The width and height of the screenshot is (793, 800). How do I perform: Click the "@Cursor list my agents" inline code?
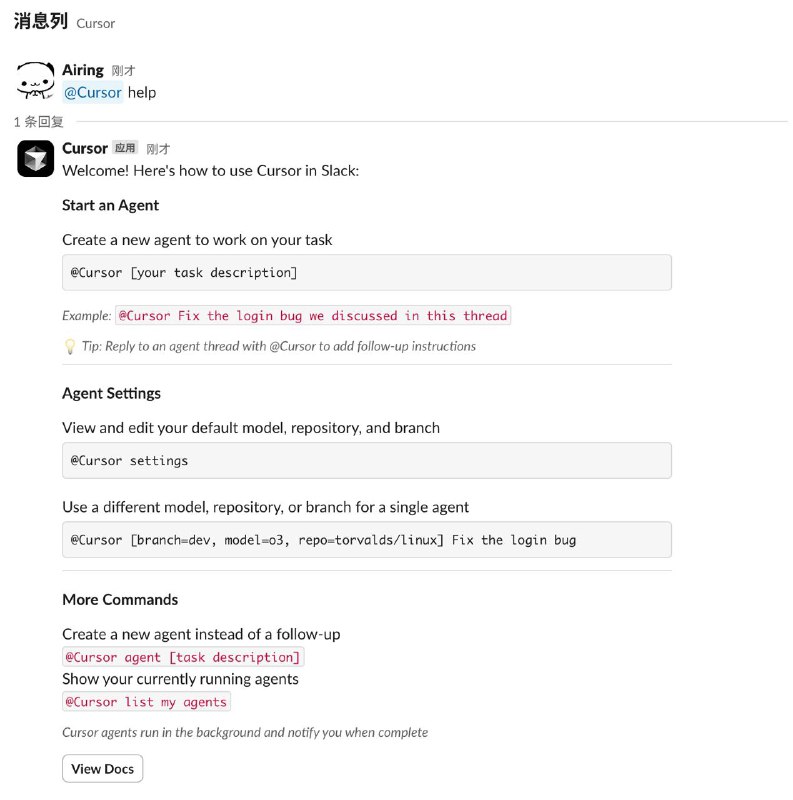coord(146,701)
